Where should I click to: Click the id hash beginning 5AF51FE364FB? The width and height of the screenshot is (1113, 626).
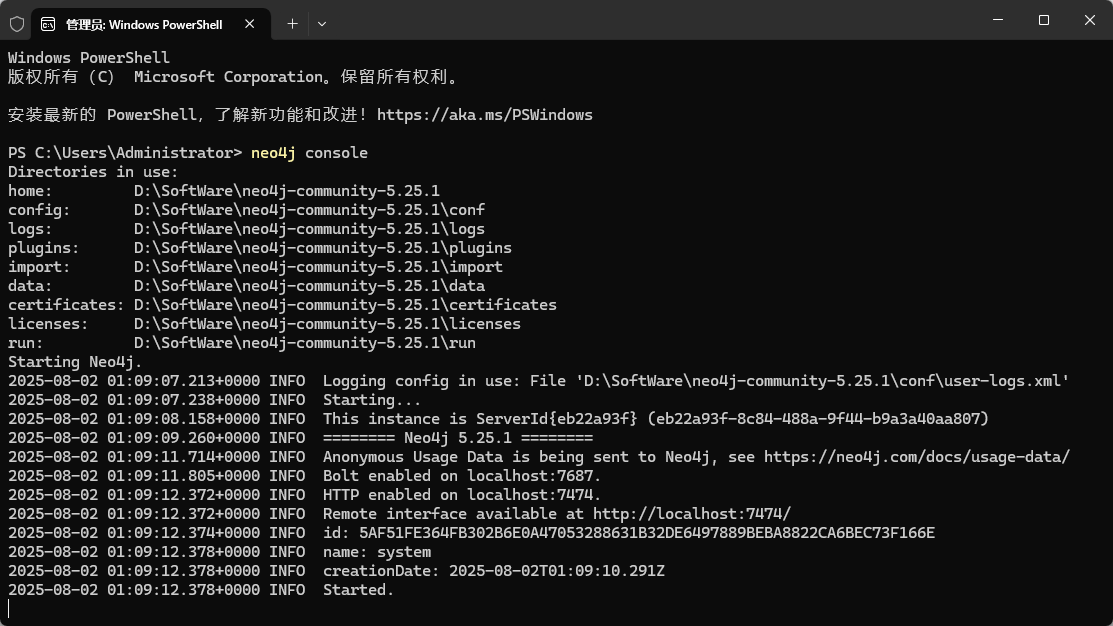[x=647, y=533]
